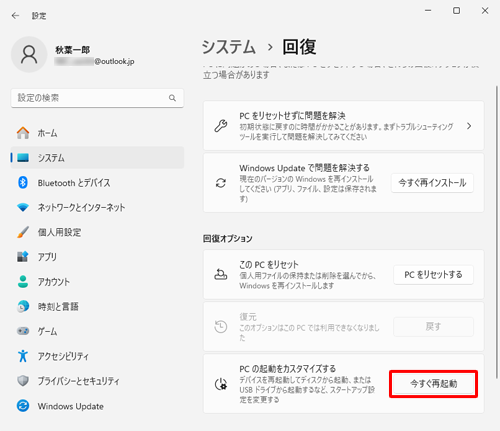The image size is (500, 431).
Task: Close the settings window
Action: click(485, 11)
